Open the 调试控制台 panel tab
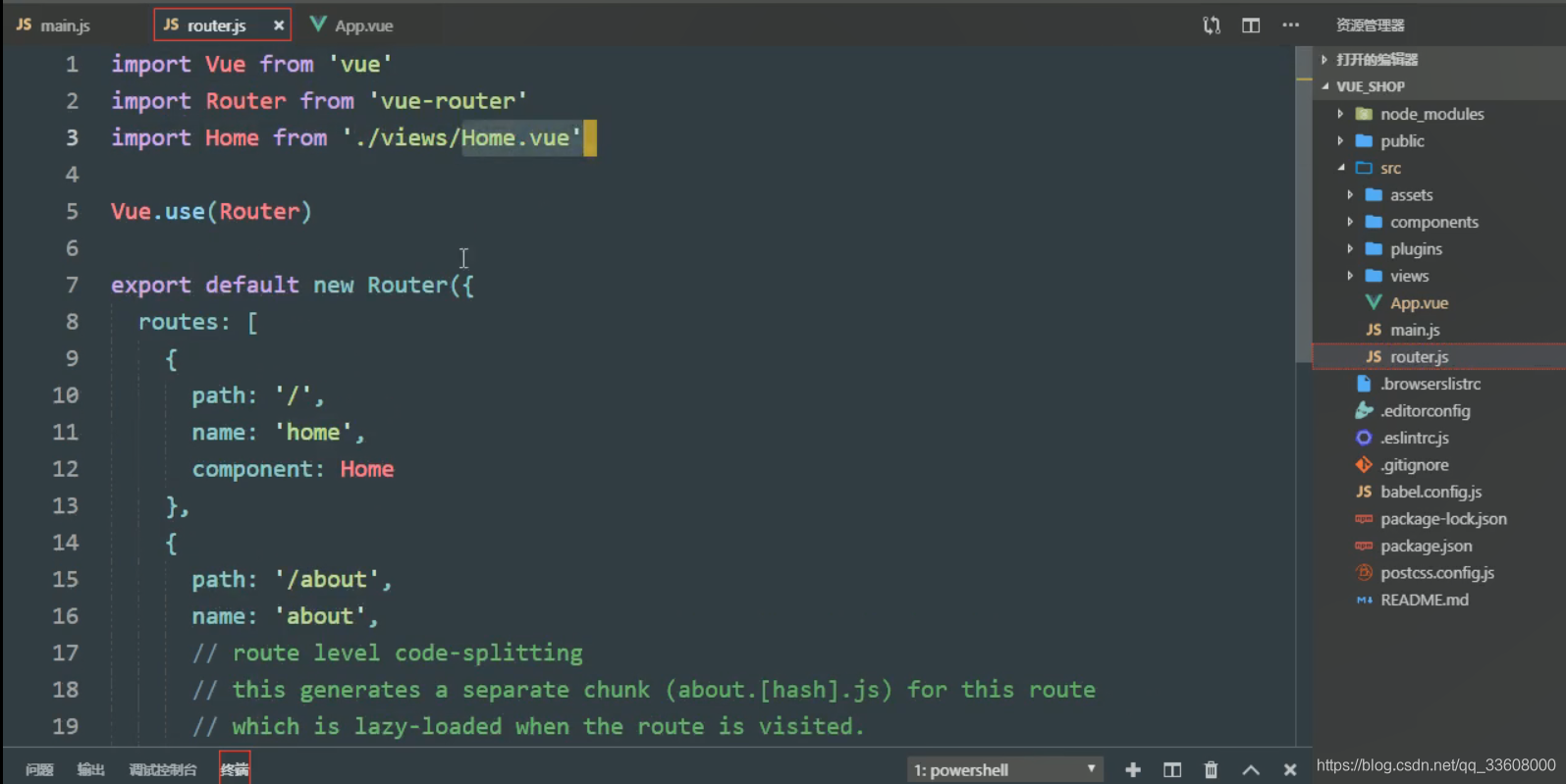1566x784 pixels. click(x=163, y=770)
